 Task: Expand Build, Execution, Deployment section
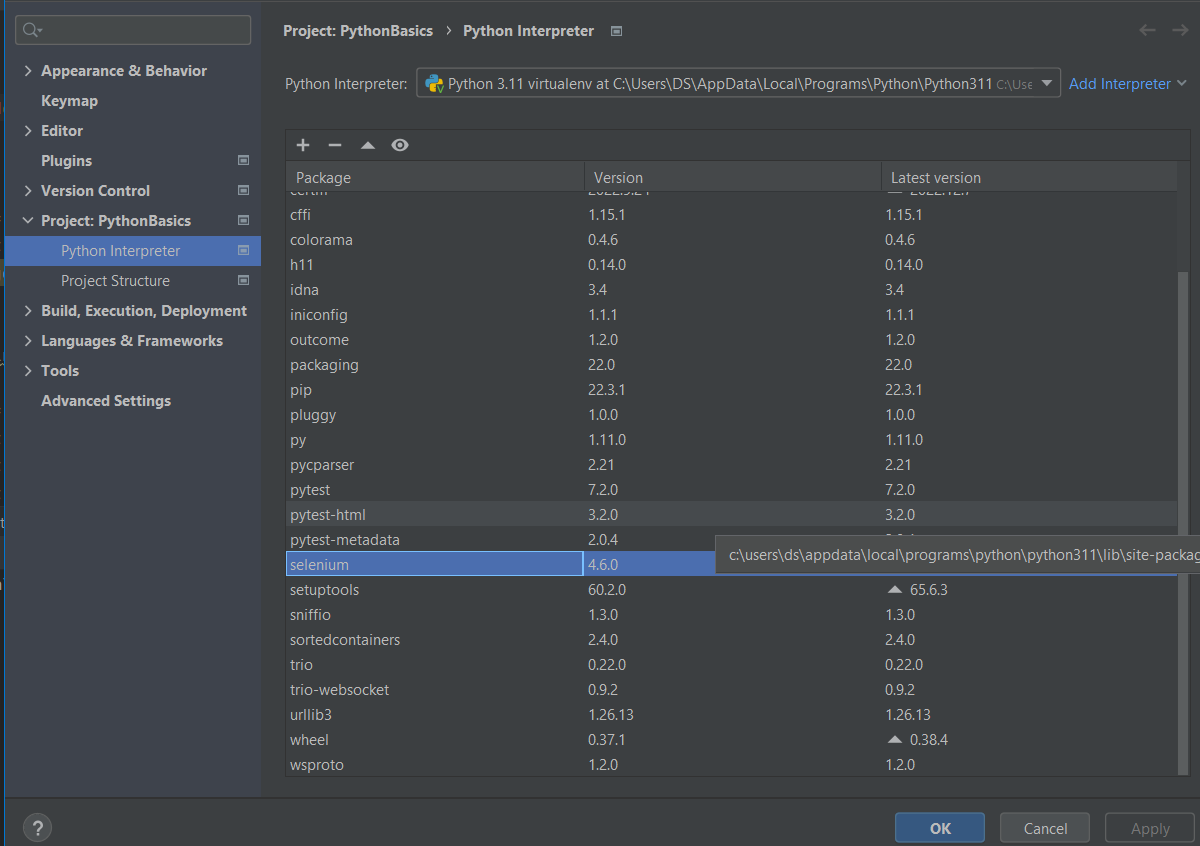pyautogui.click(x=27, y=311)
